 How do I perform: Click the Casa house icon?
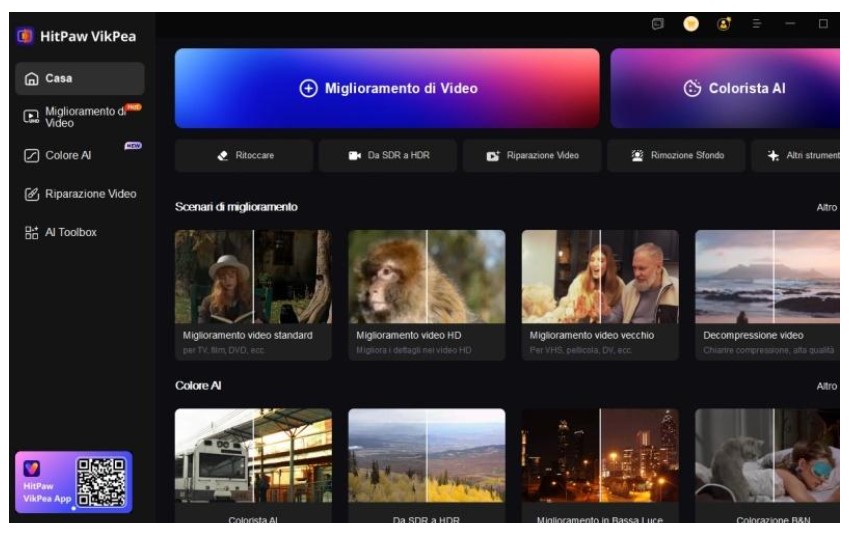31,79
